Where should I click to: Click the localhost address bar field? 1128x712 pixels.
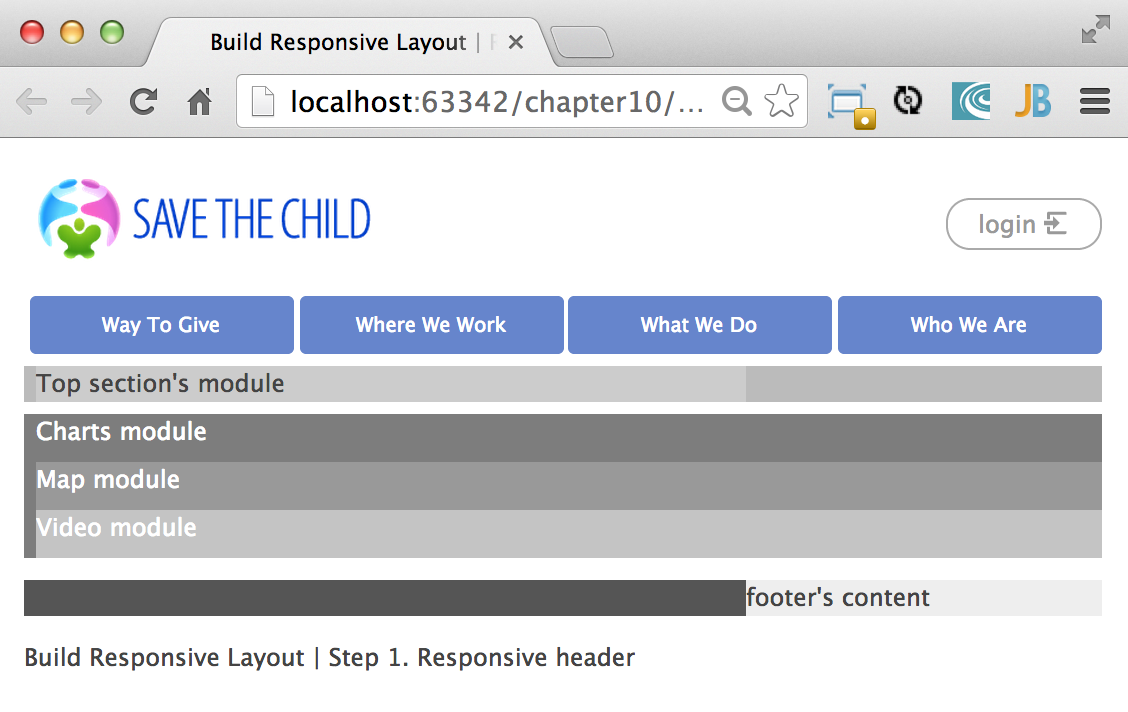coord(490,101)
